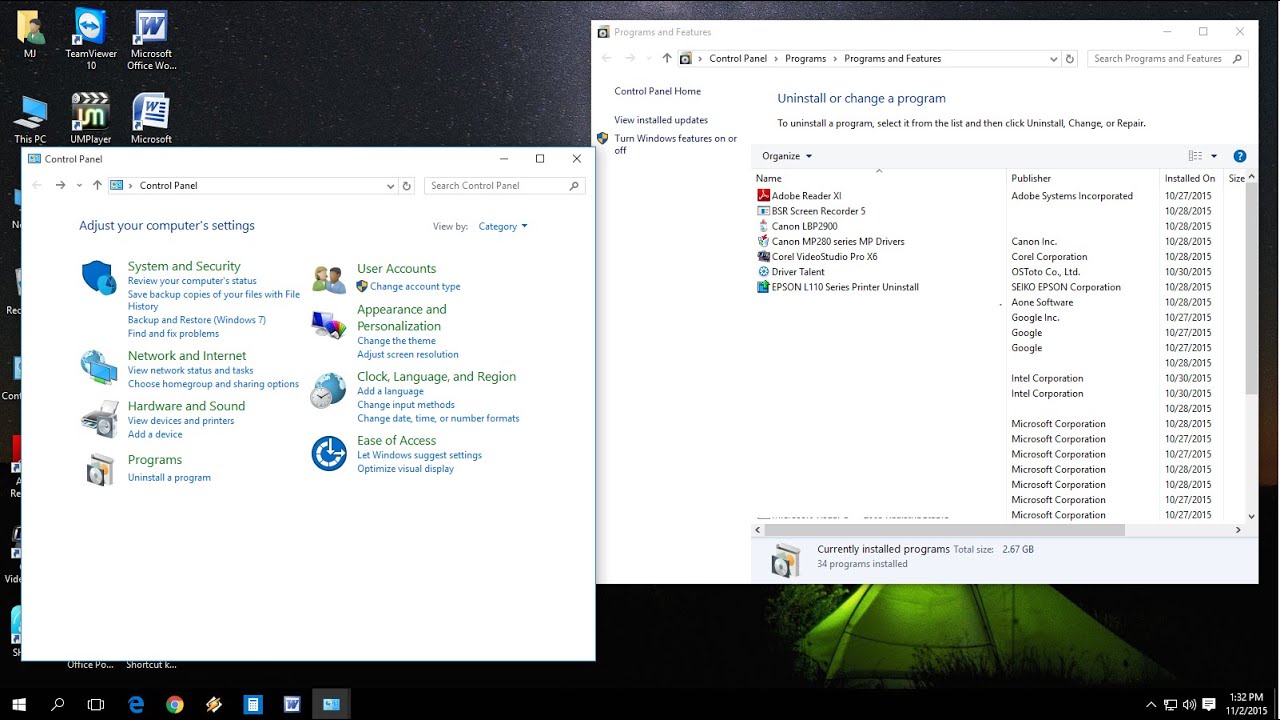
Task: Select Driver Talent program entry
Action: (x=798, y=272)
